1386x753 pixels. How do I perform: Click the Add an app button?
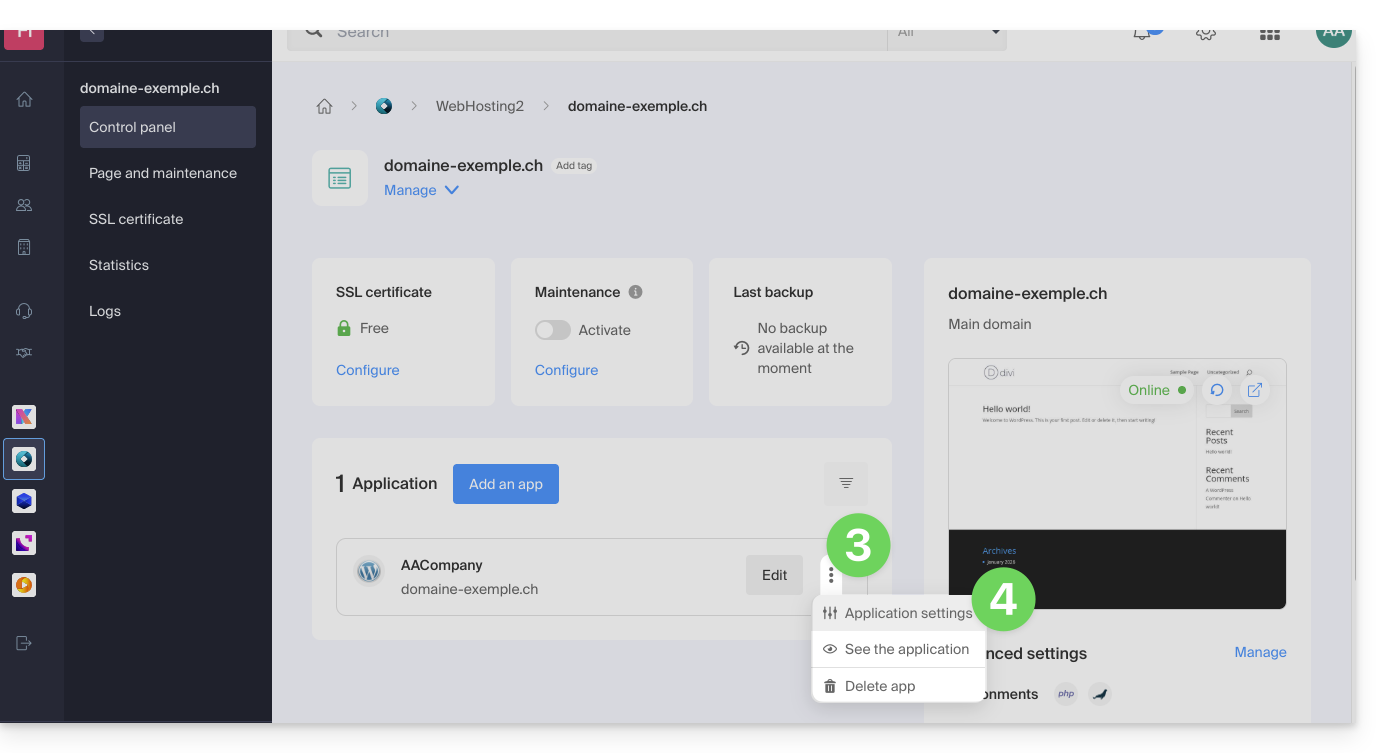click(x=506, y=484)
